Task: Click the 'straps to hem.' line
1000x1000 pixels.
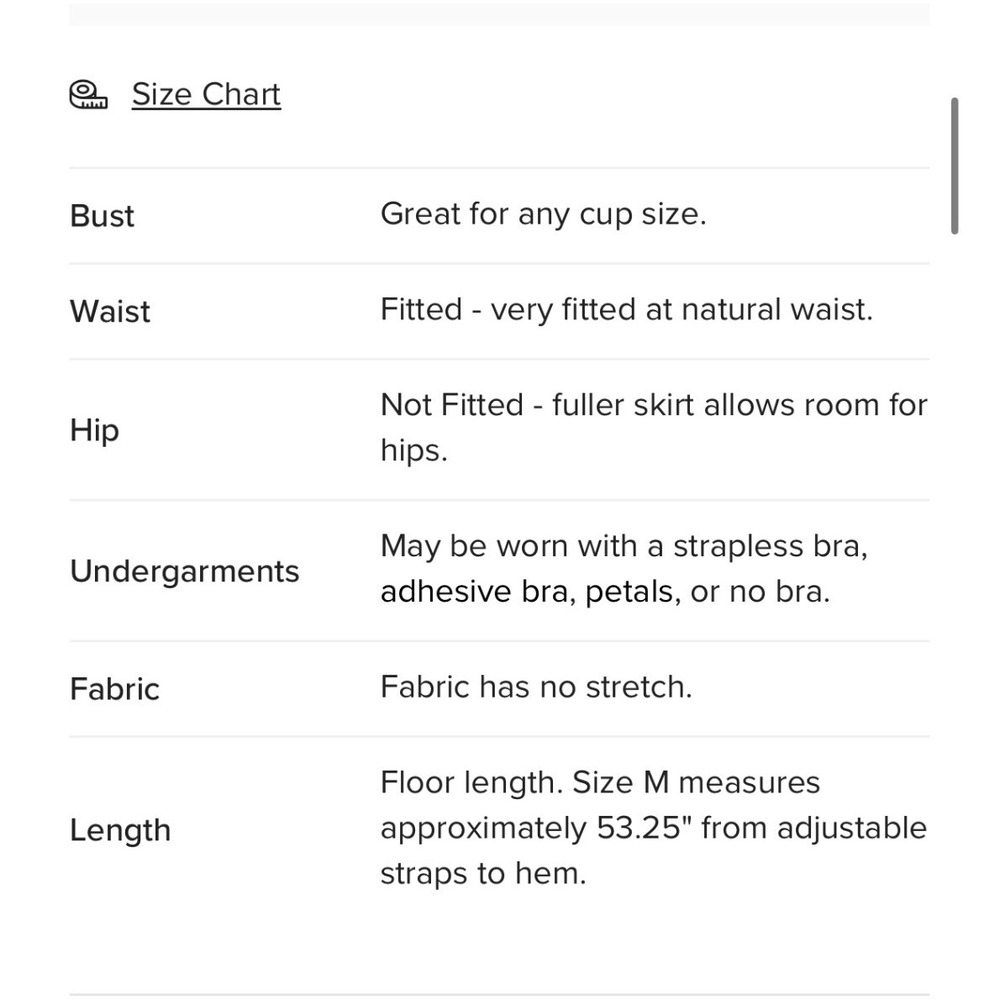Action: click(483, 873)
